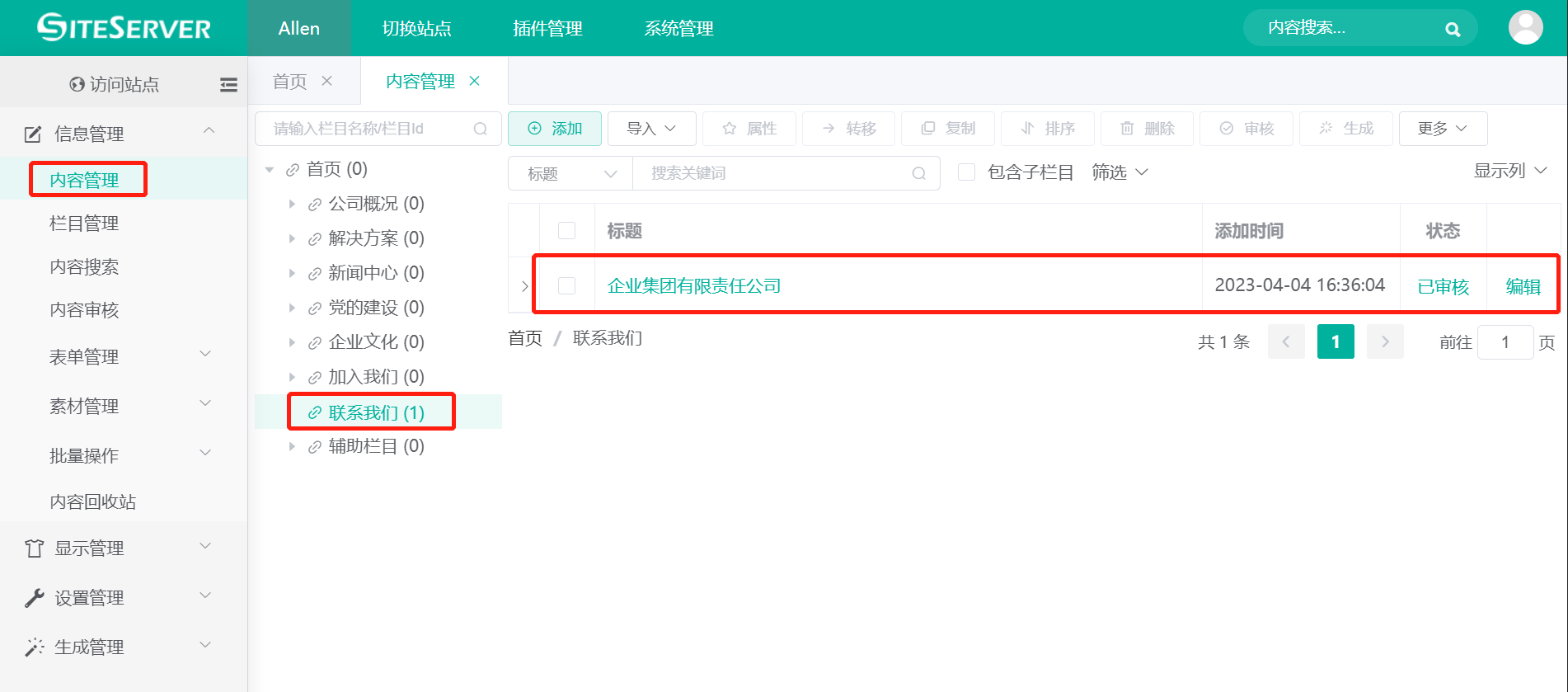Open the 企业集团有限责任公司 title link
The width and height of the screenshot is (1568, 692).
(x=694, y=286)
